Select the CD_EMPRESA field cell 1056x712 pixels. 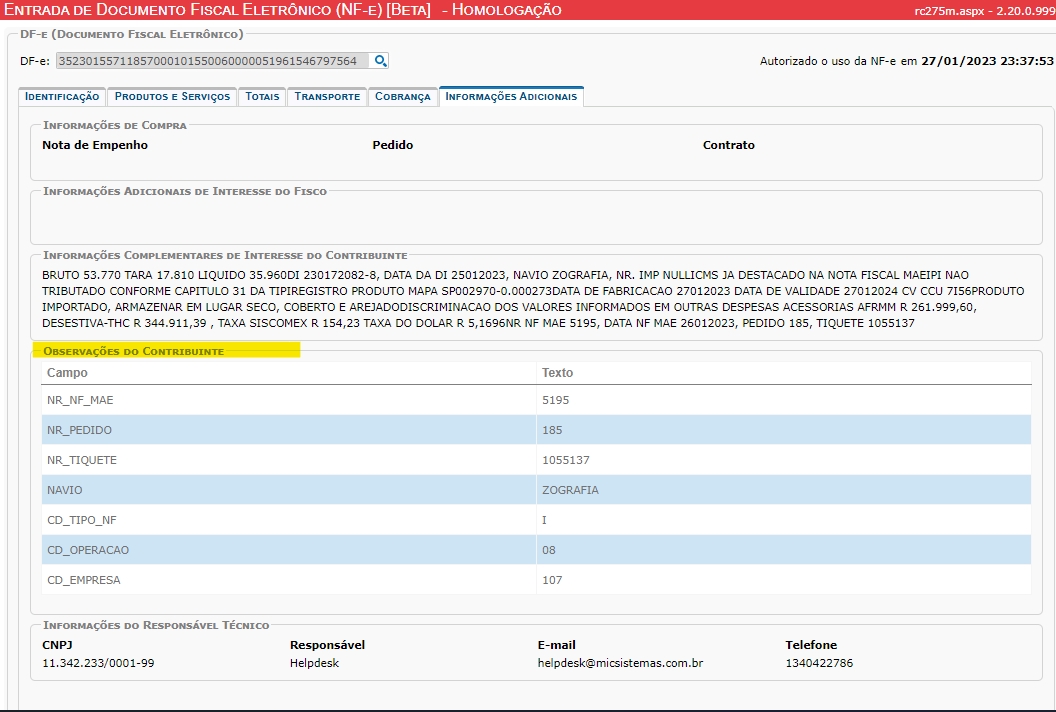click(x=289, y=580)
